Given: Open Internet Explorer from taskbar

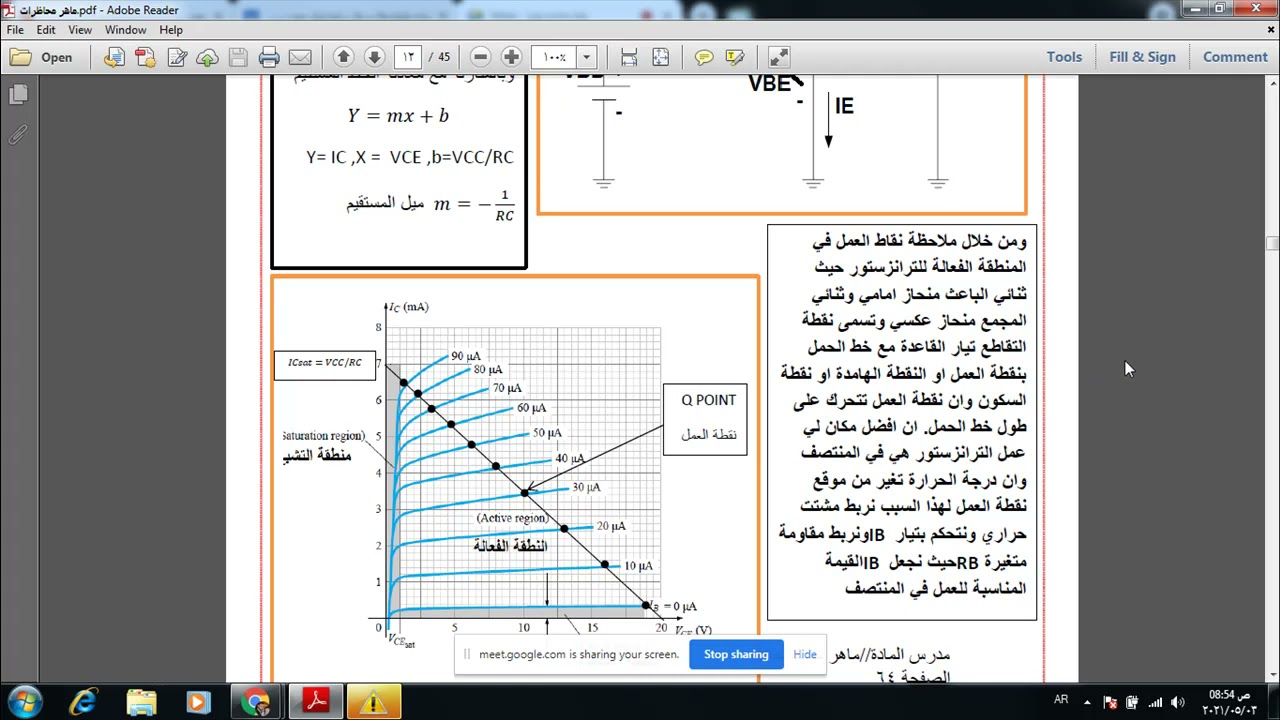Looking at the screenshot, I should pyautogui.click(x=84, y=702).
